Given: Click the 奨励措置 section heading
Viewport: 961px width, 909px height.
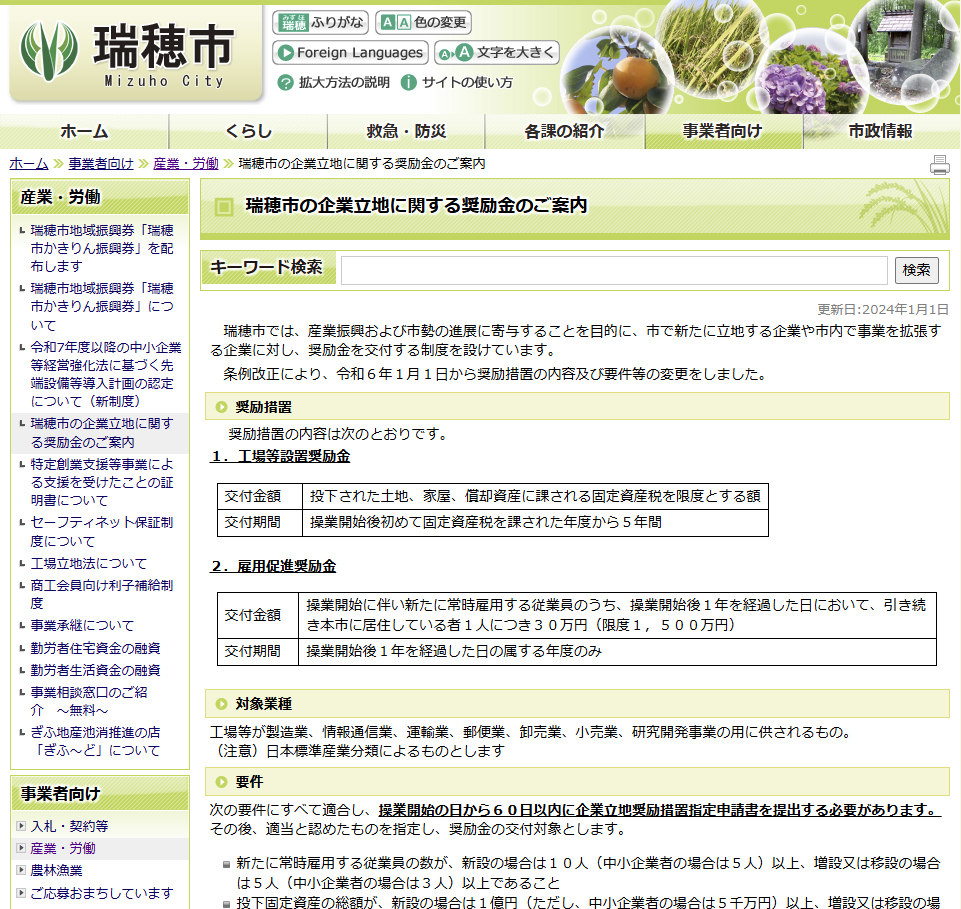Looking at the screenshot, I should pyautogui.click(x=264, y=407).
